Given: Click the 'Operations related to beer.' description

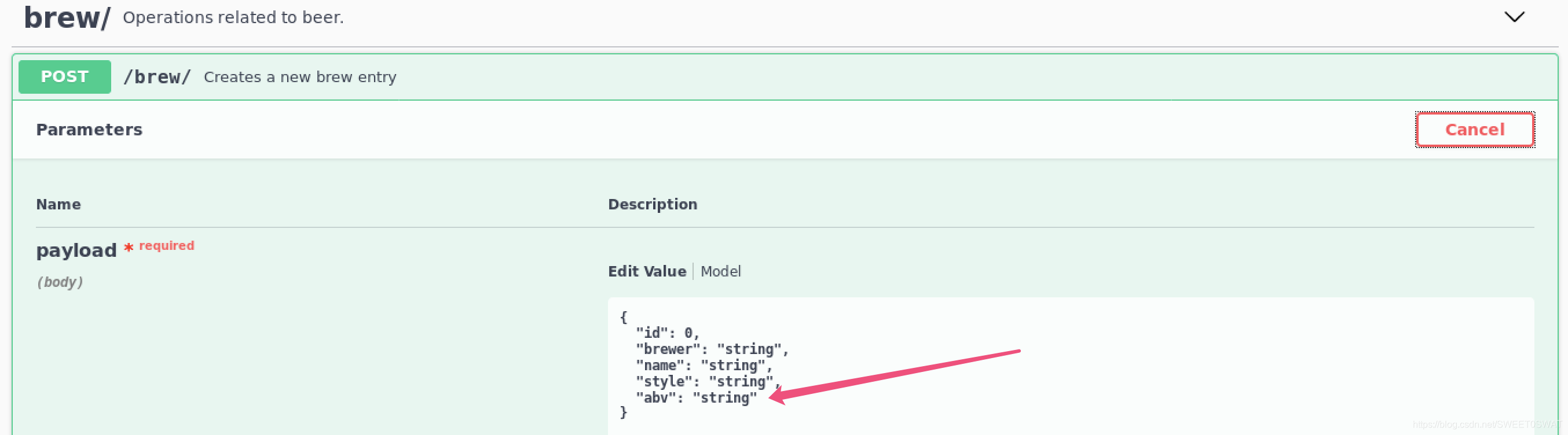Looking at the screenshot, I should point(233,18).
